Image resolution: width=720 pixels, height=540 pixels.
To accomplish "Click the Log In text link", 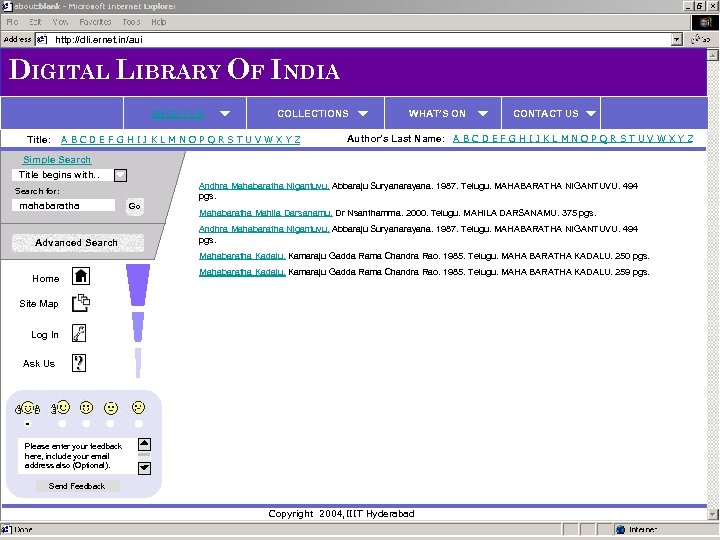I will [x=45, y=335].
